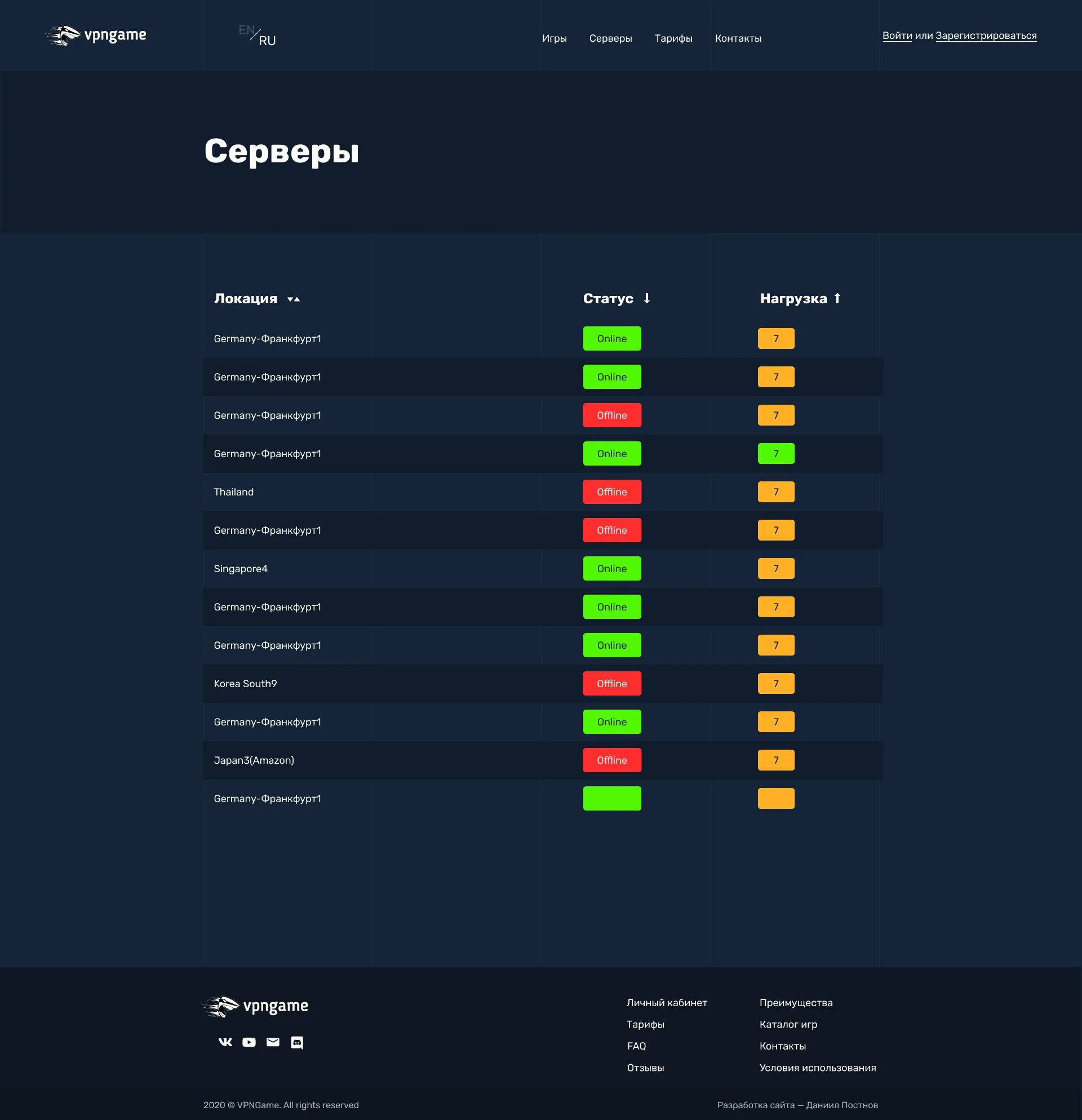This screenshot has height=1120, width=1082.
Task: Switch language to EN
Action: coord(246,30)
